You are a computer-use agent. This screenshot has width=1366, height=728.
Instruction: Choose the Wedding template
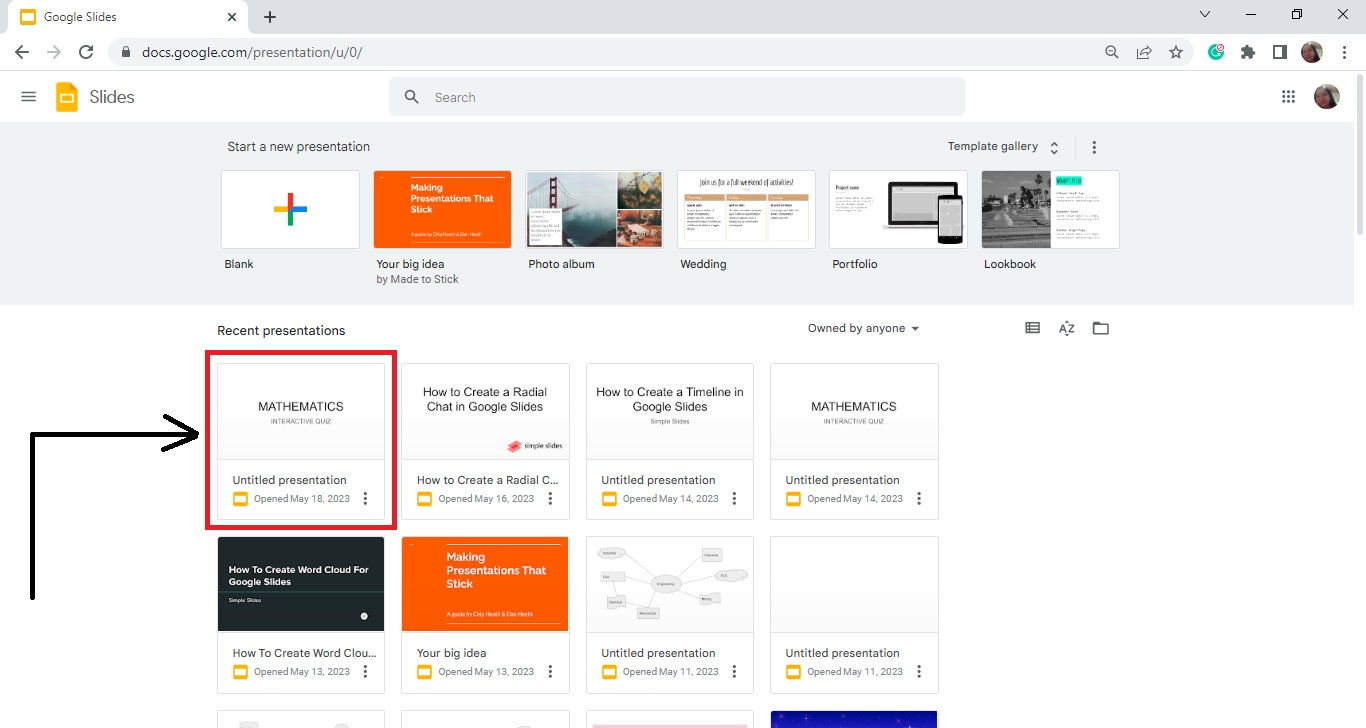coord(746,209)
